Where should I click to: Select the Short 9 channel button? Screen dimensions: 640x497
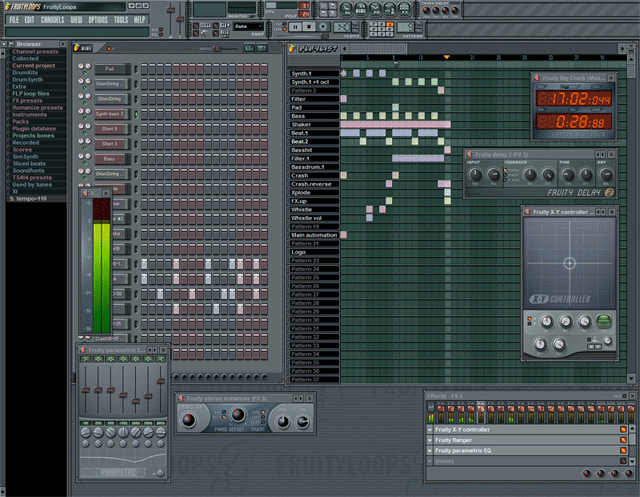point(113,129)
